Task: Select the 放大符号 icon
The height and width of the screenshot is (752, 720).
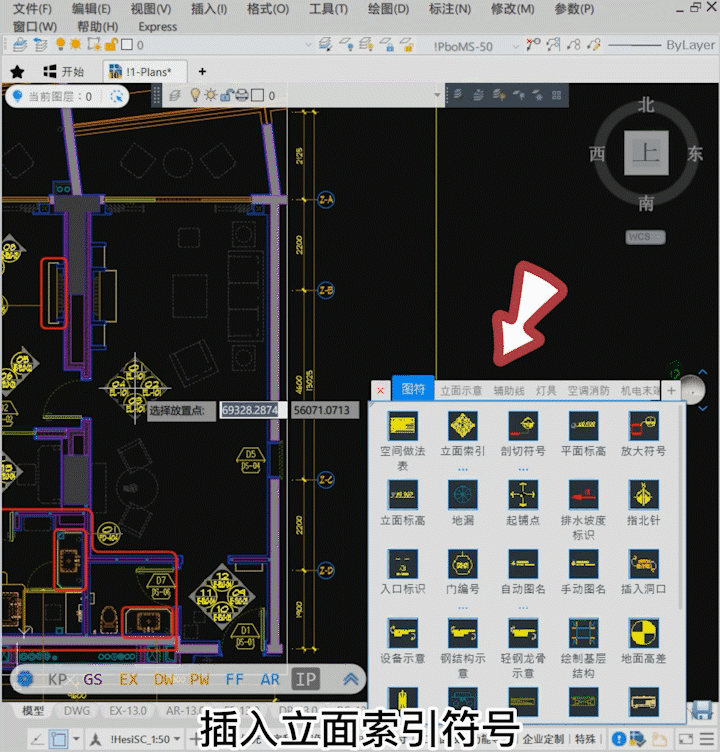Action: (x=643, y=425)
